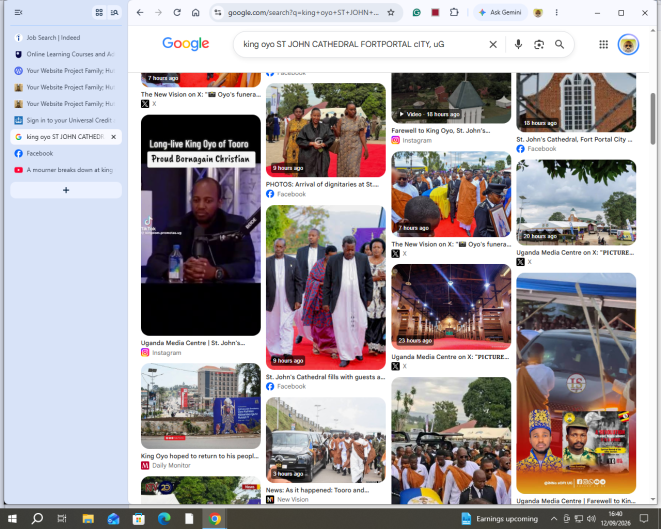This screenshot has width=661, height=529.
Task: Open PHOTOS: Arrival of dignitaries thumbnail
Action: 325,130
